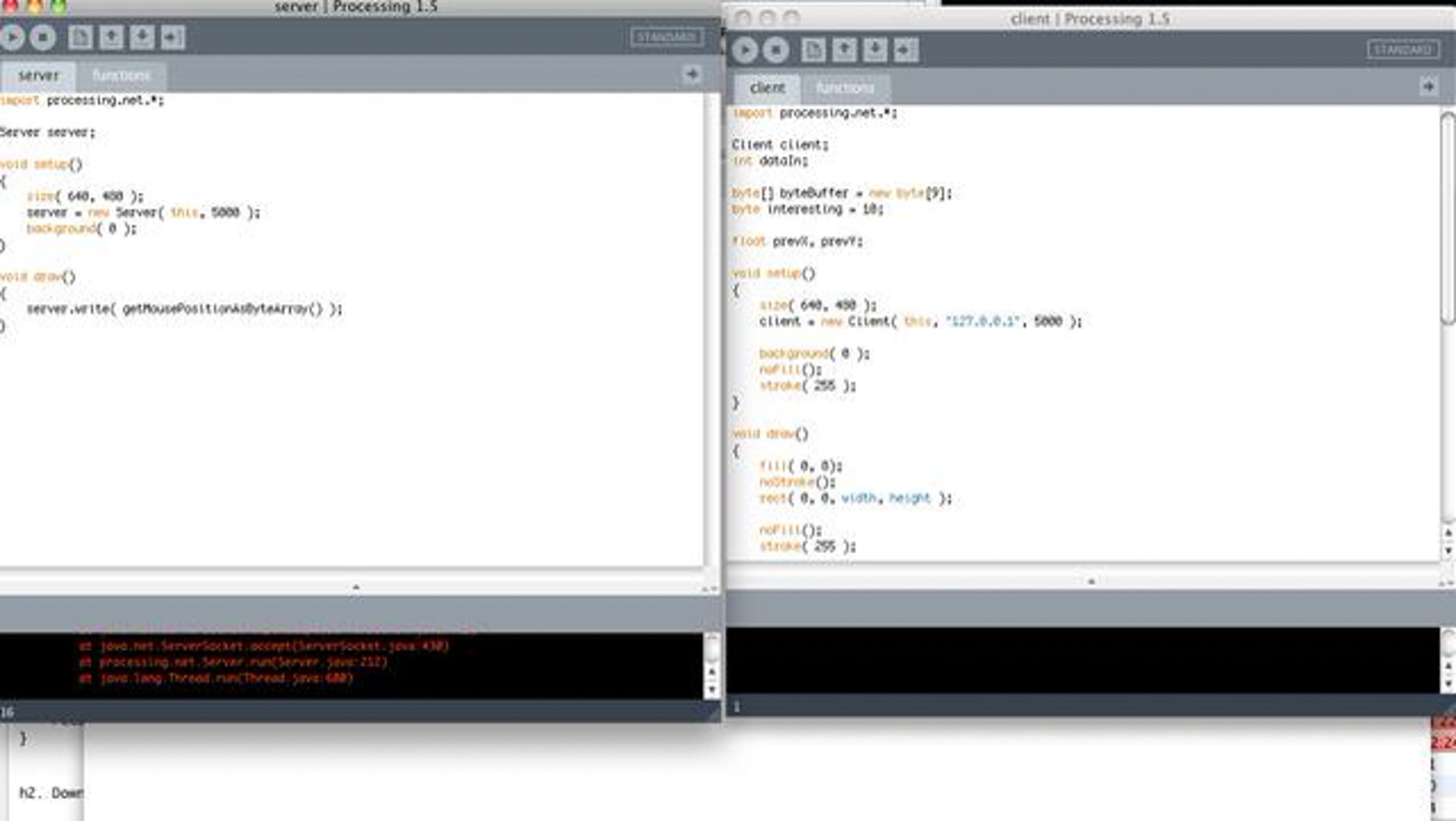Save the client sketch
The image size is (1456, 821).
coord(875,50)
